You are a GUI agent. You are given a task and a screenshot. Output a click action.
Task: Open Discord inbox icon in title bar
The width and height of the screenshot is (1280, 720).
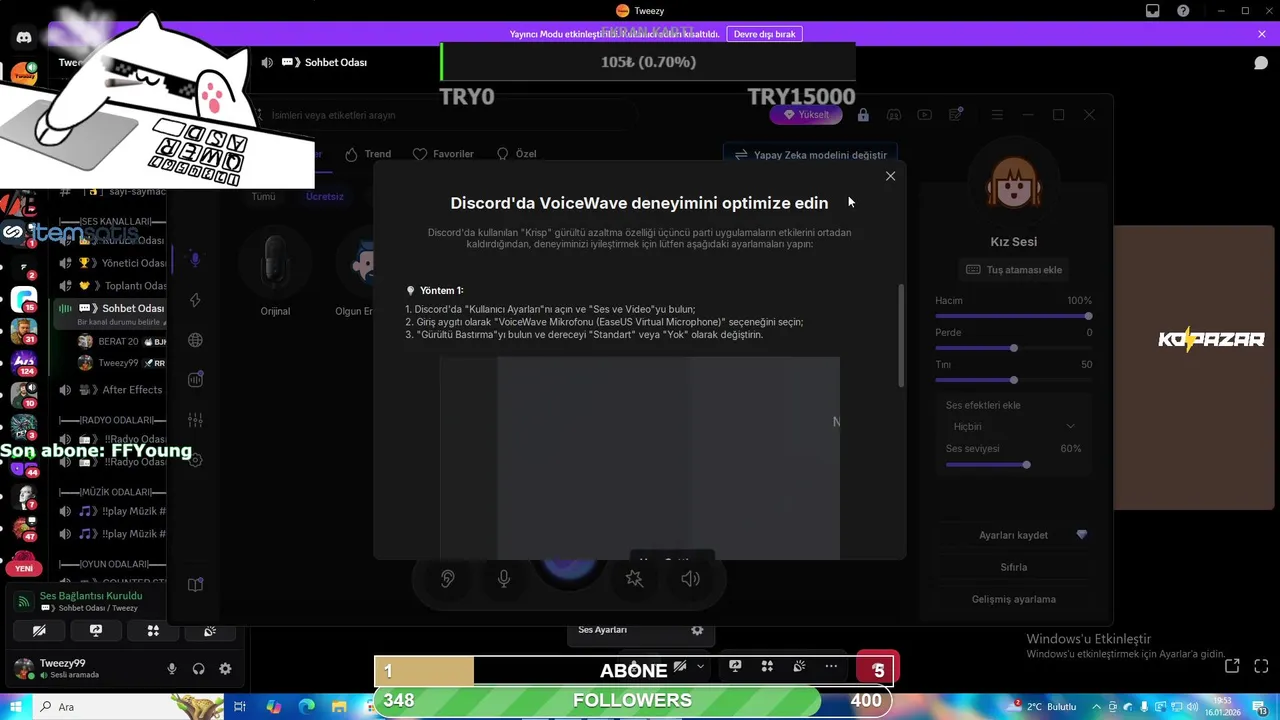[1153, 11]
